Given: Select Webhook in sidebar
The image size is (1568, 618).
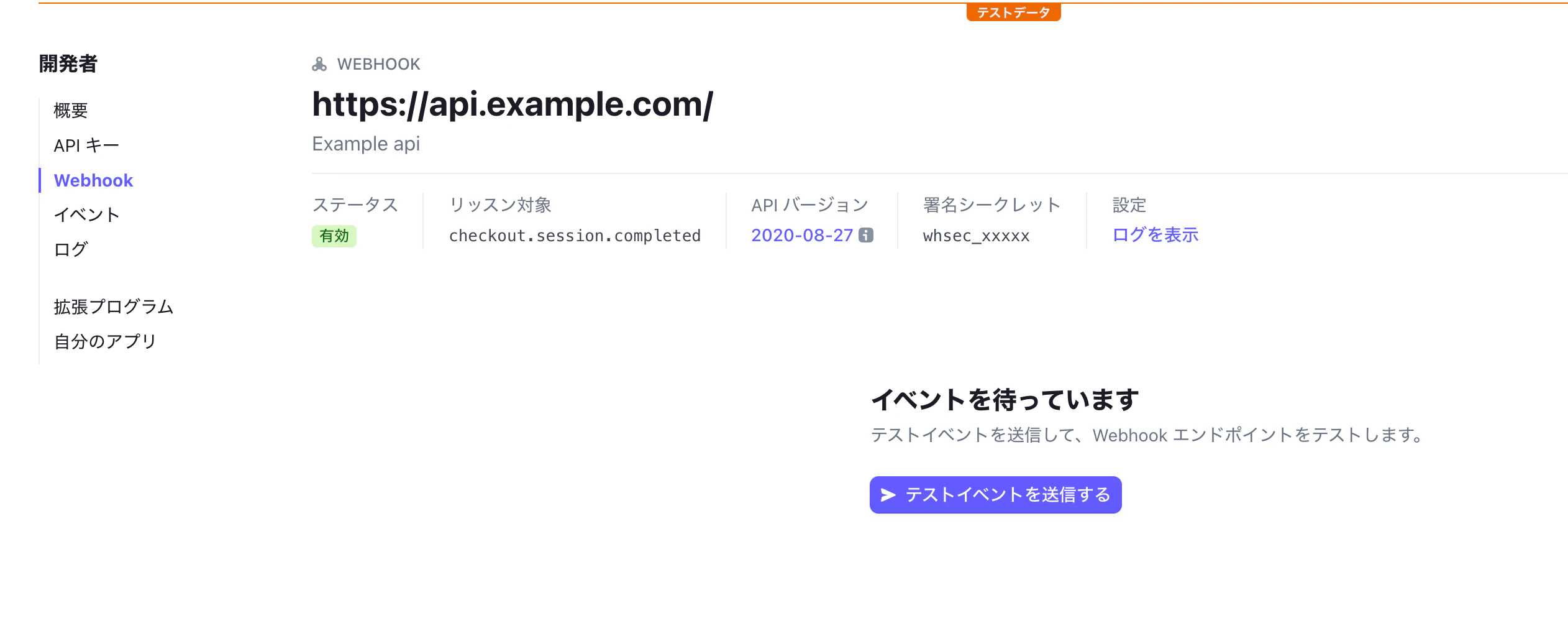Looking at the screenshot, I should (x=93, y=180).
